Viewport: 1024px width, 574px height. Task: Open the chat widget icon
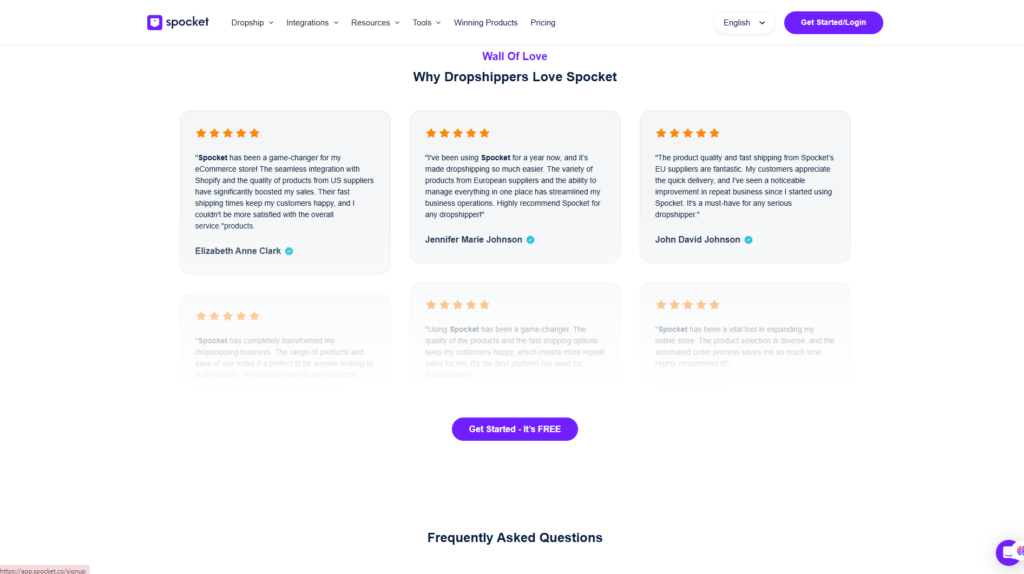pos(1010,552)
